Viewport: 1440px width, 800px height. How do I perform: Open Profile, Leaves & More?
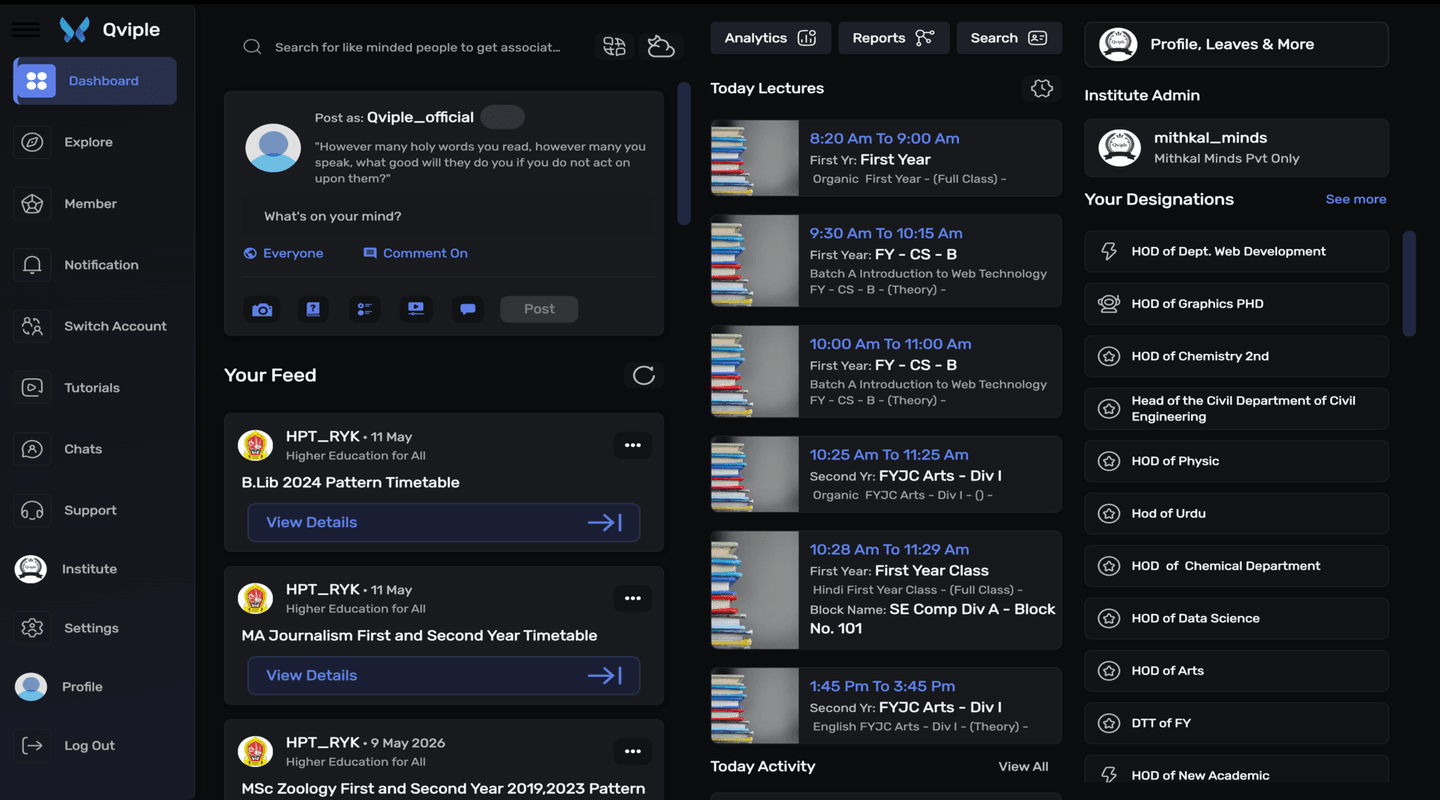coord(1236,44)
